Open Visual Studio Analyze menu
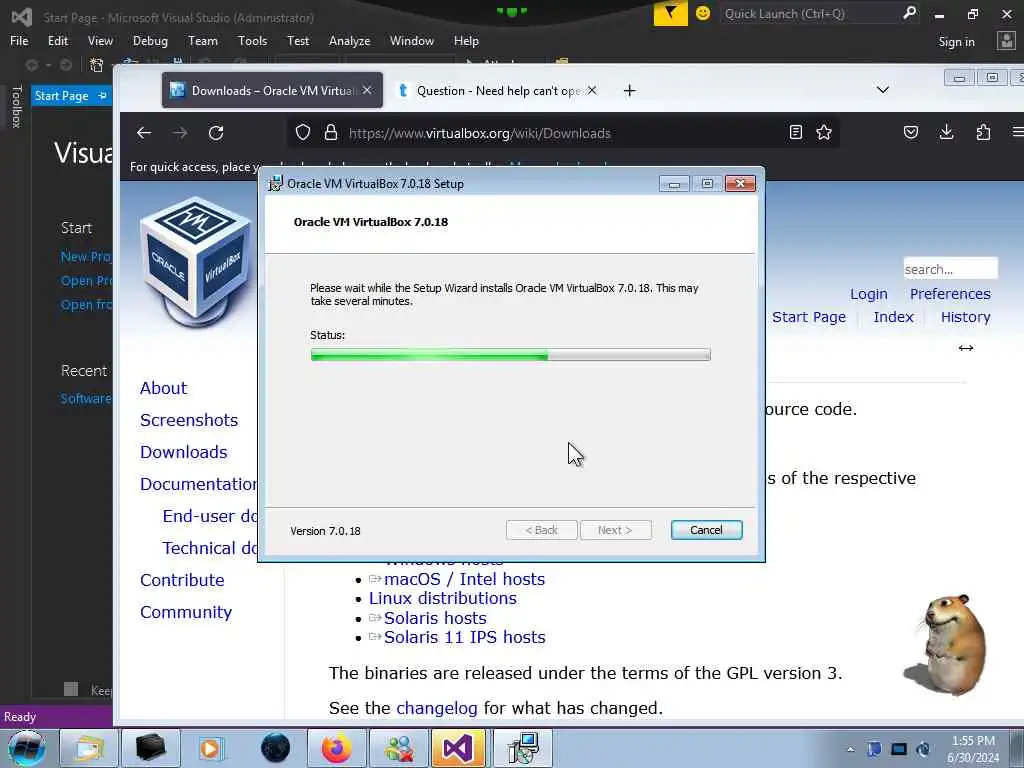This screenshot has height=768, width=1024. (349, 40)
